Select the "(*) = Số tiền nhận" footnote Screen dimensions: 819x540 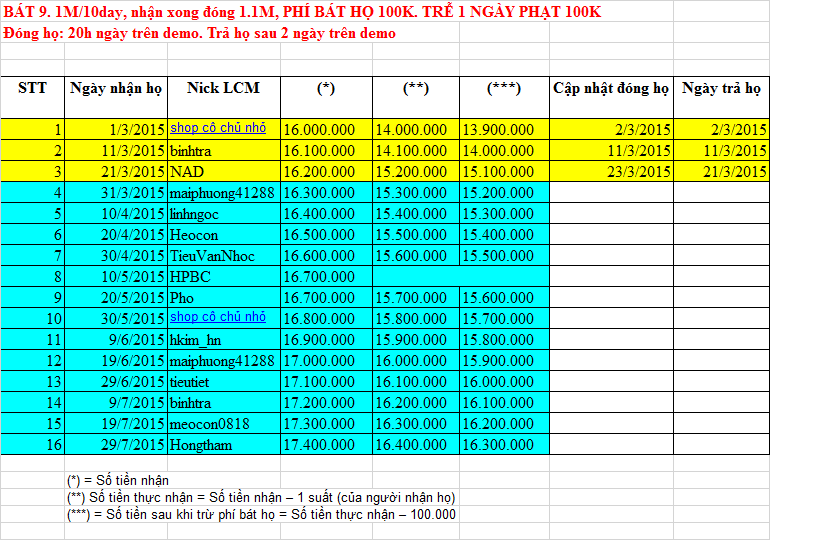[117, 480]
